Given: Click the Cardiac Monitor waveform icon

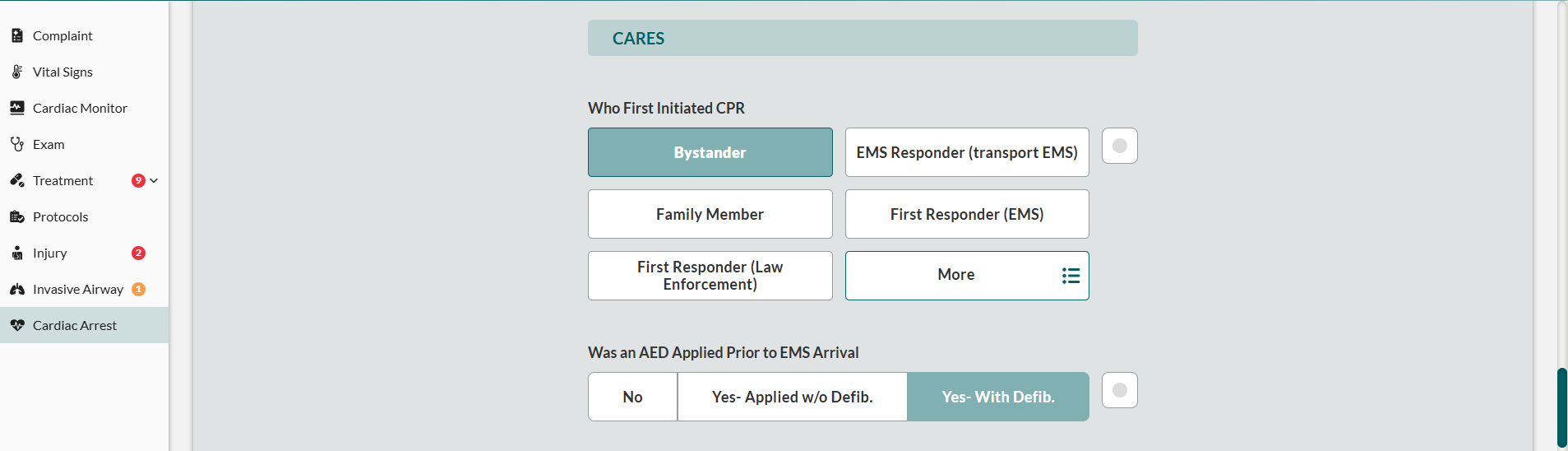Looking at the screenshot, I should 17,108.
